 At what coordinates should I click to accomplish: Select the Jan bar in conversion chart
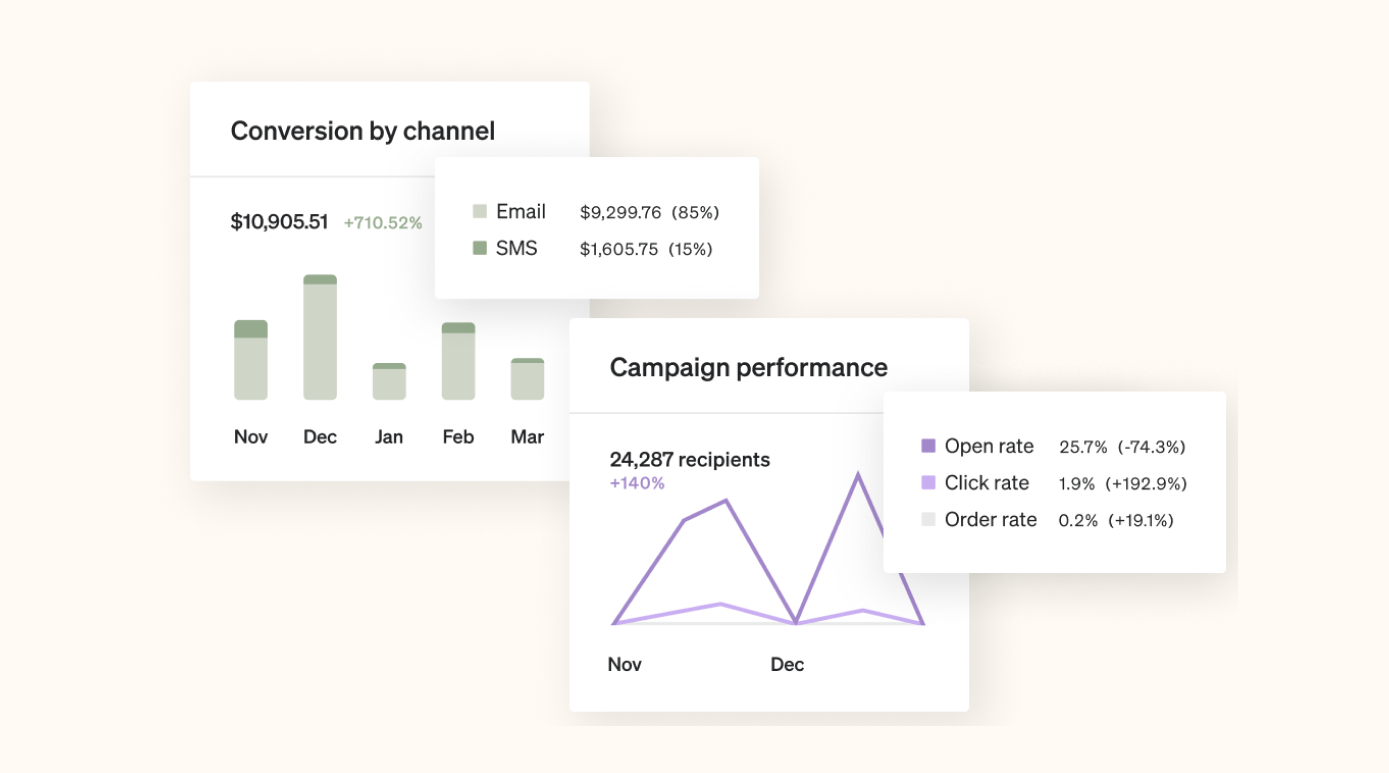point(389,381)
